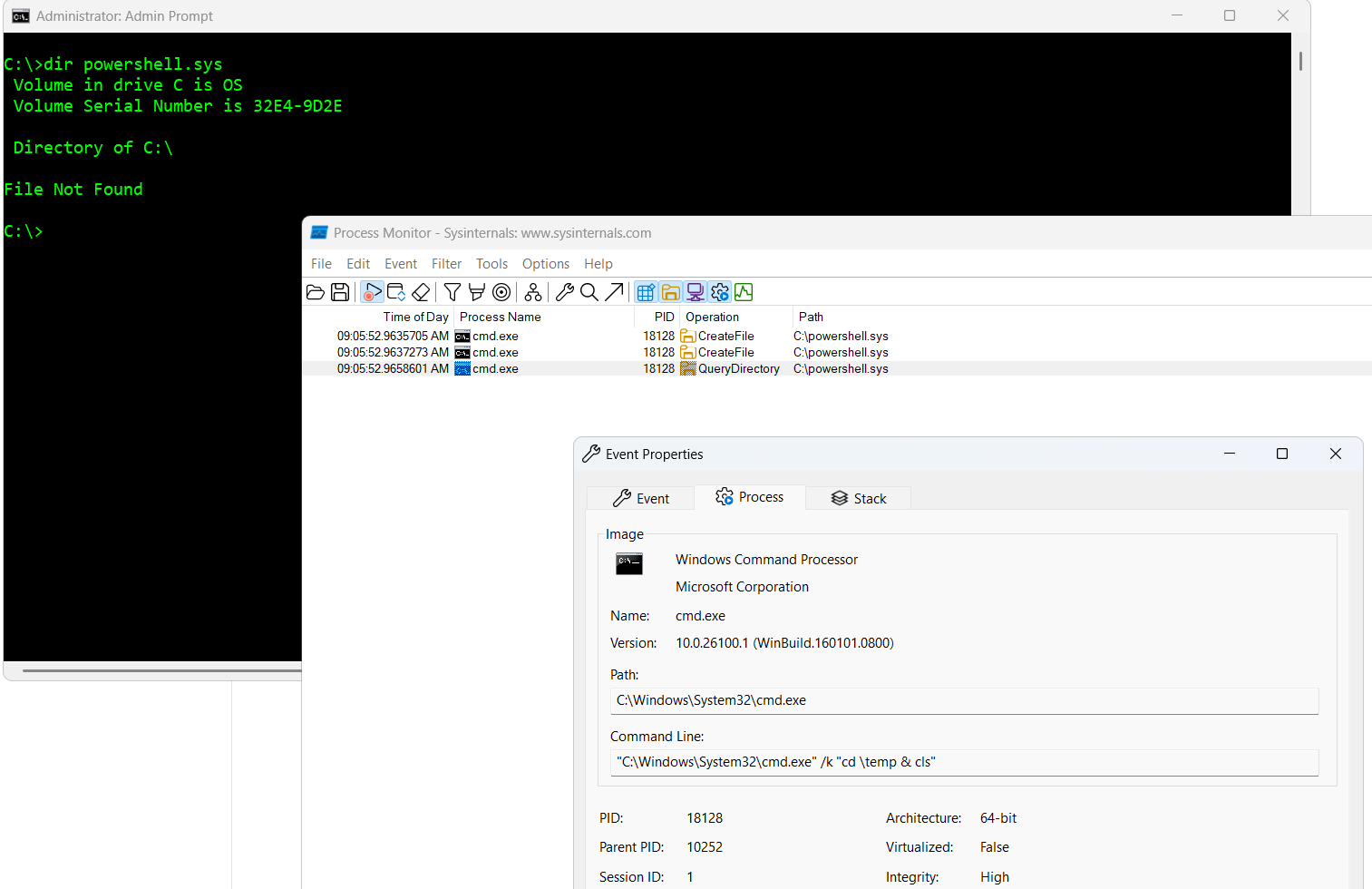The width and height of the screenshot is (1372, 889).
Task: Open the Help menu
Action: (598, 264)
